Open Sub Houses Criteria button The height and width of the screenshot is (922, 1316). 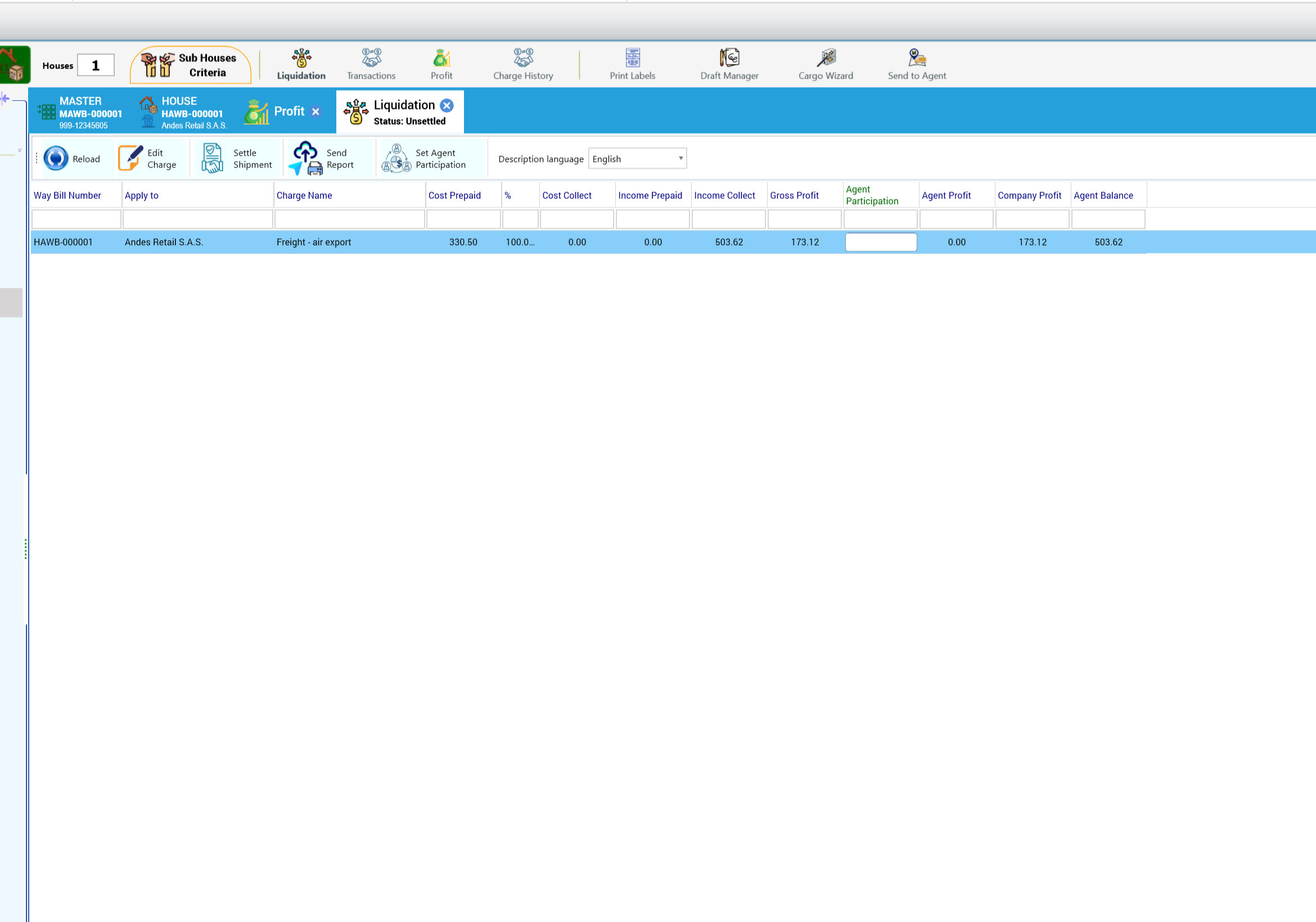191,65
